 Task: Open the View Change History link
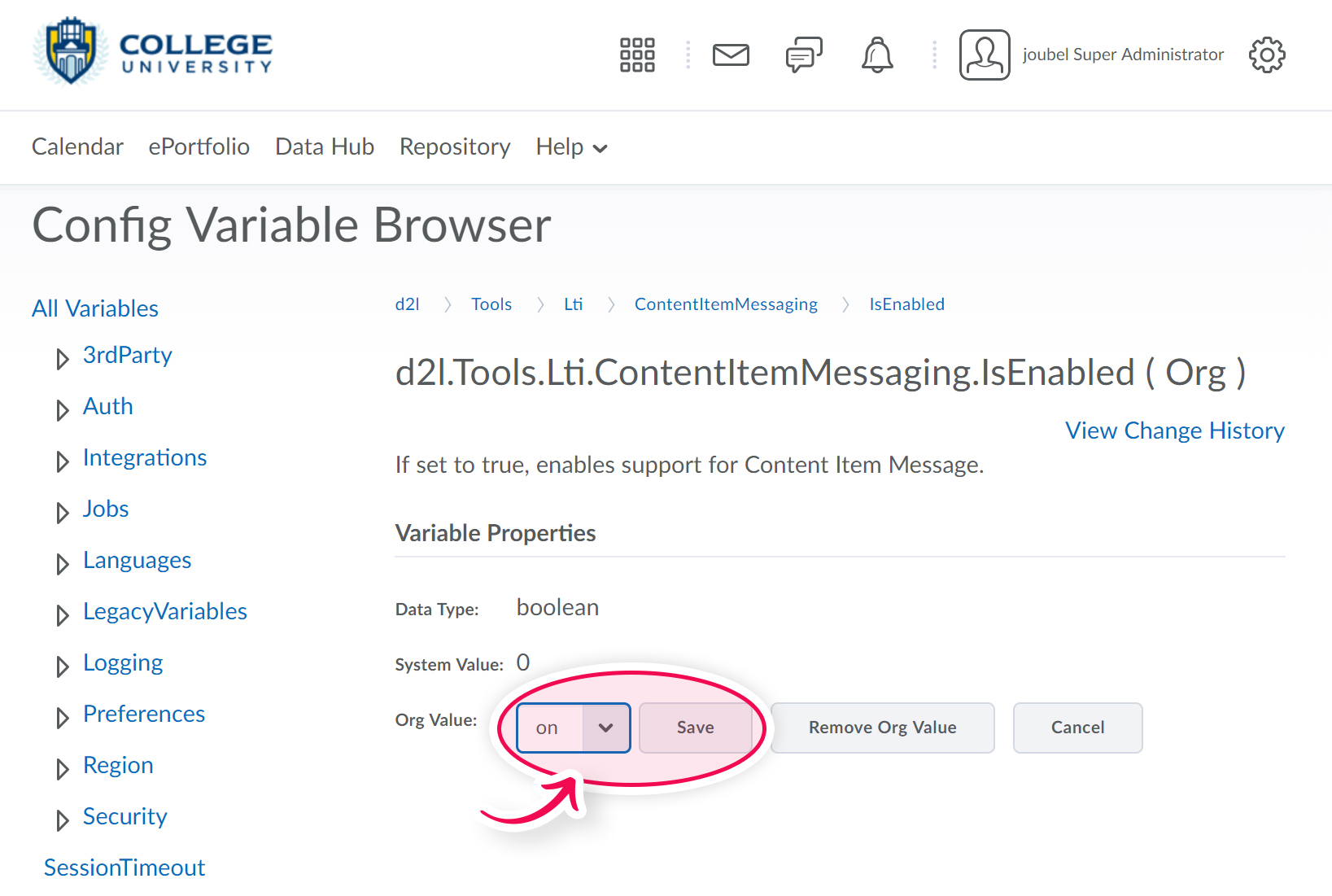(1174, 431)
